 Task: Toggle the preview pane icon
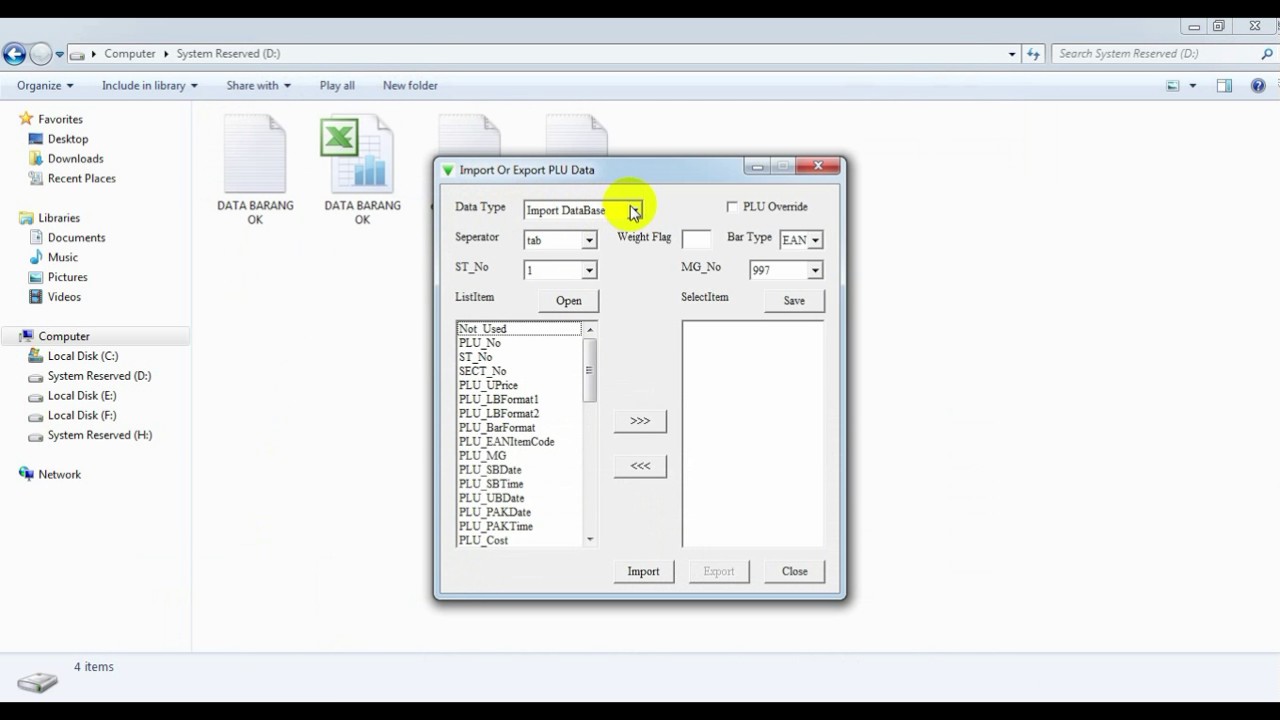point(1224,86)
